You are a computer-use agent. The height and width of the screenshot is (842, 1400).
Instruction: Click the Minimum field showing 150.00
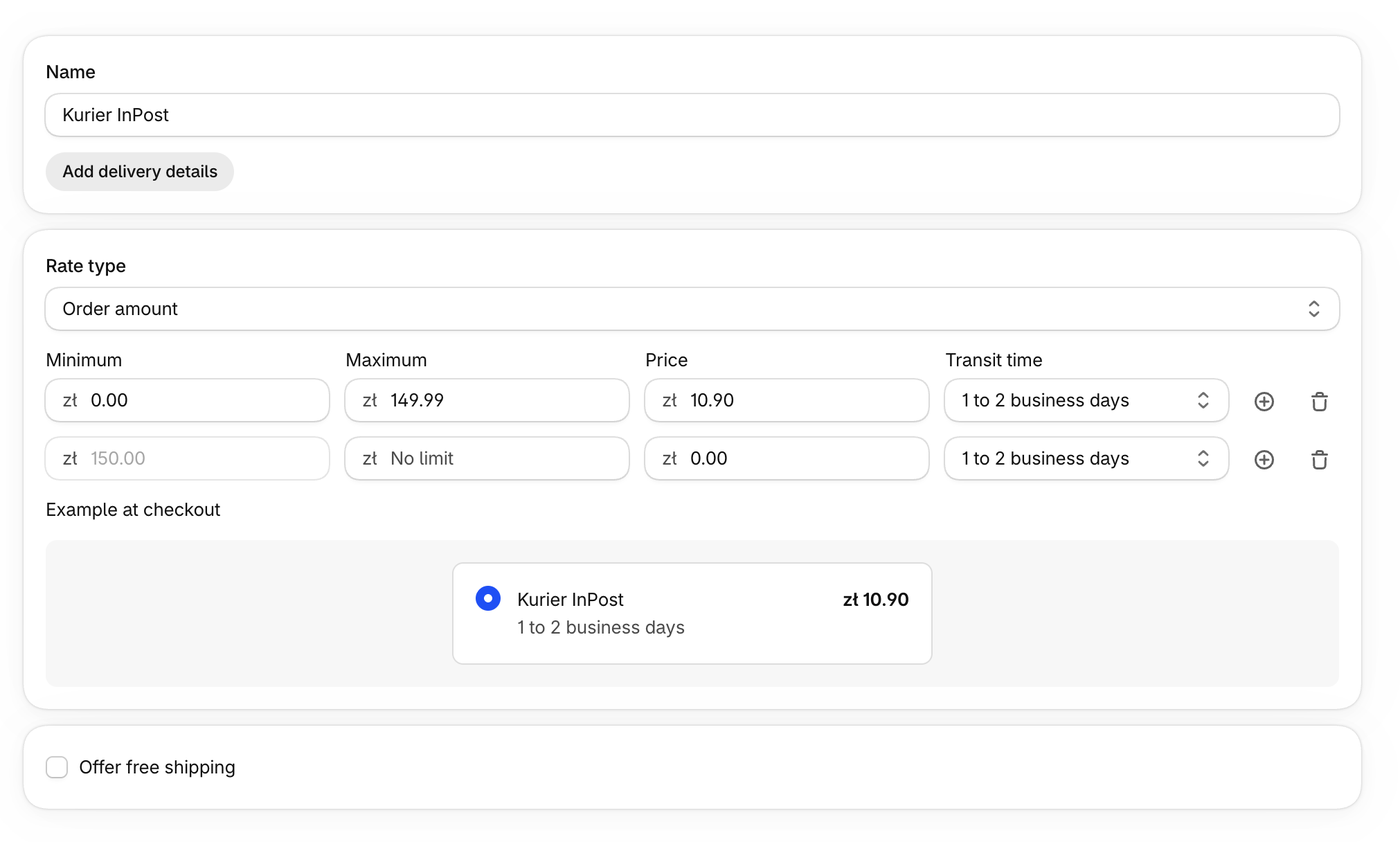(x=187, y=458)
